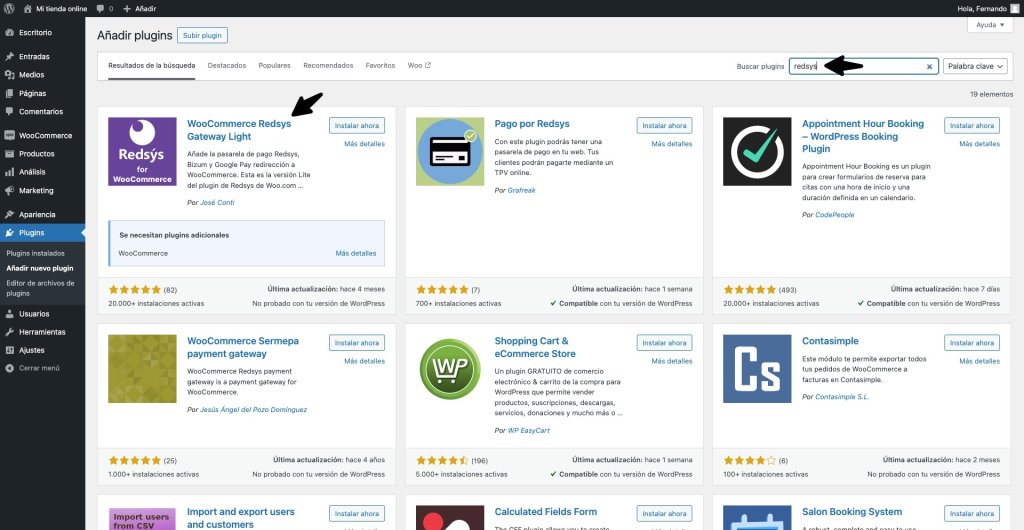Install the Contasimple plugin

[x=972, y=343]
